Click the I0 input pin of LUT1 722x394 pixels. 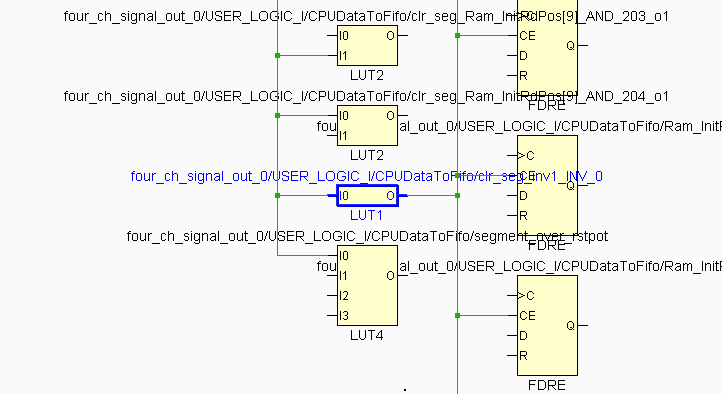tap(344, 196)
